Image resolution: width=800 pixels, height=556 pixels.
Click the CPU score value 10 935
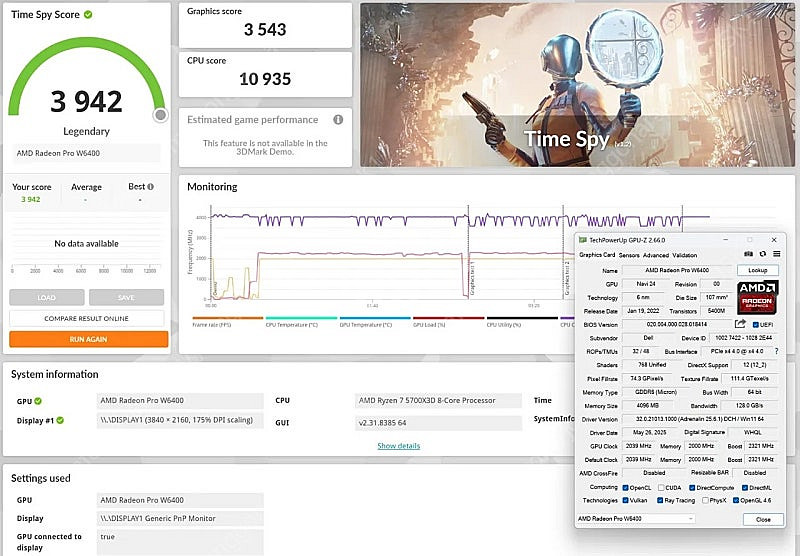pyautogui.click(x=265, y=79)
